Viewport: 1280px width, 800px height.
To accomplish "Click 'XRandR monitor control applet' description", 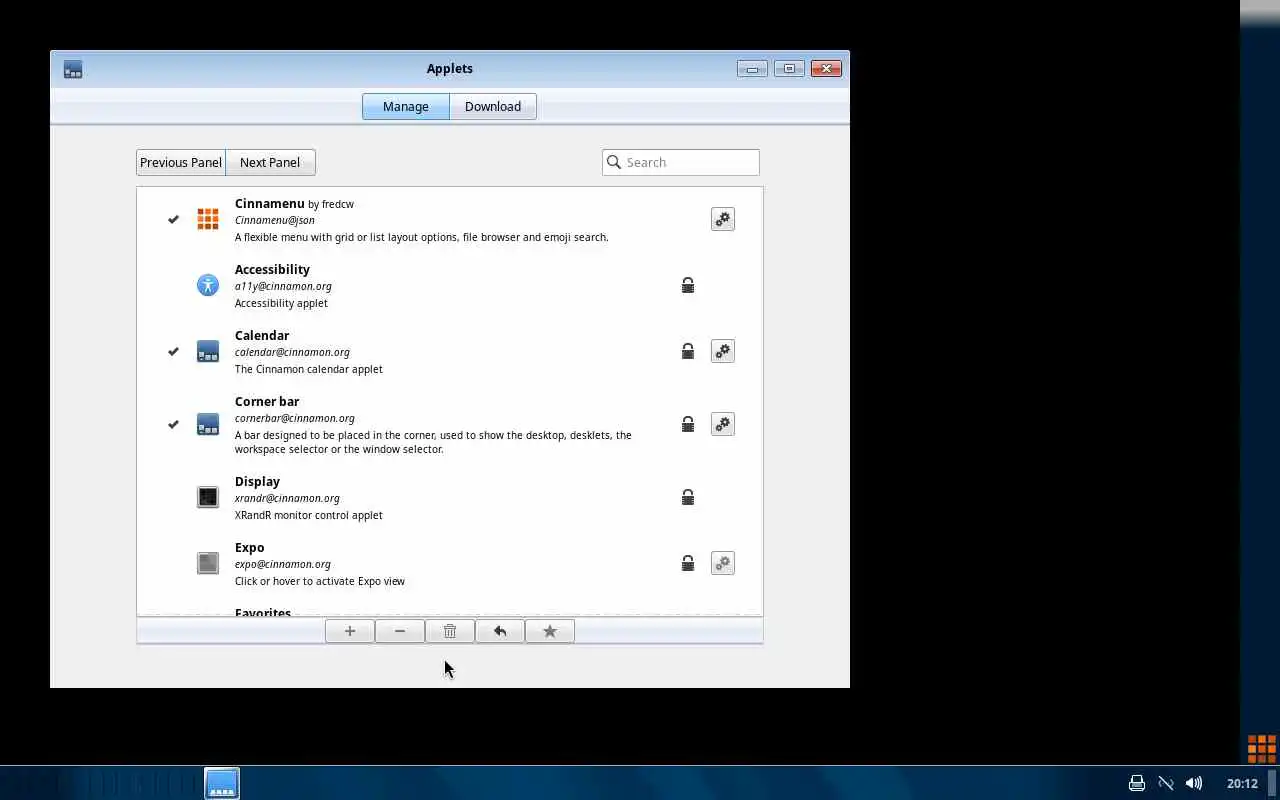I will pos(309,515).
